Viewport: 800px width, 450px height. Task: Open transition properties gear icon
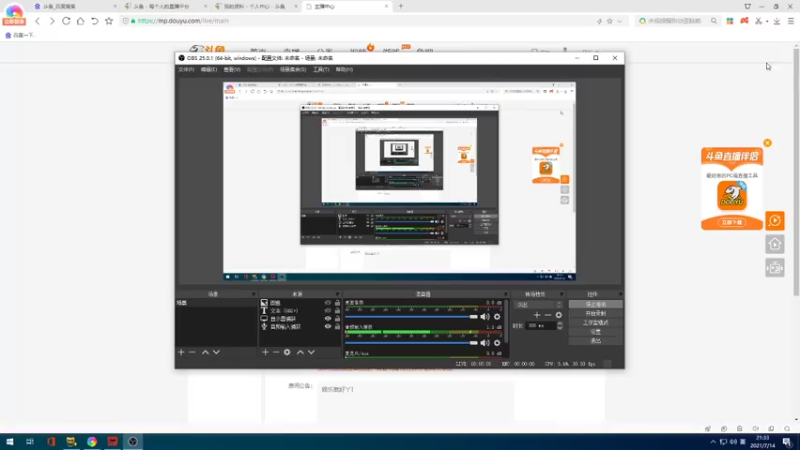[559, 315]
